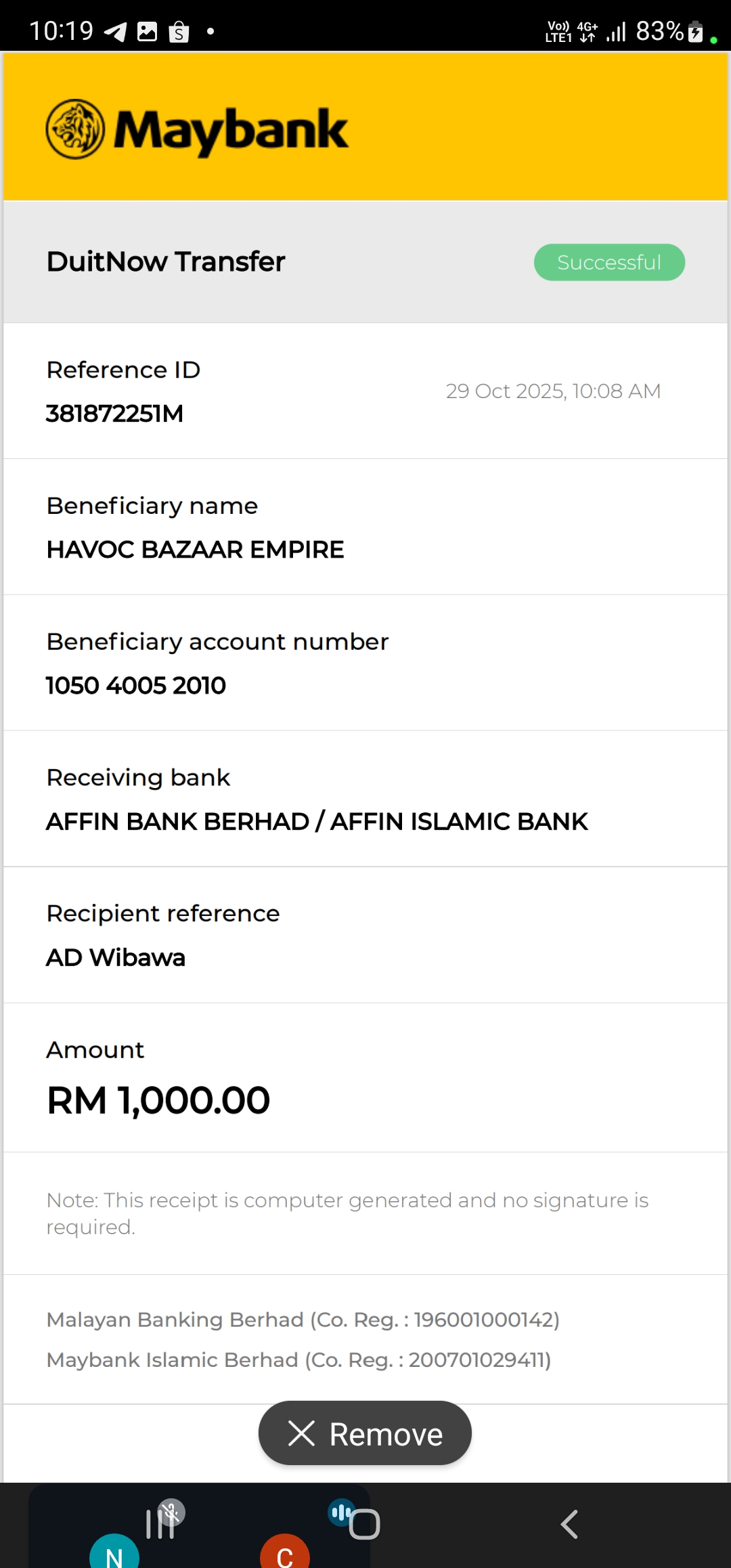Viewport: 731px width, 1568px height.
Task: Tap the clock in status bar
Action: coord(62,31)
